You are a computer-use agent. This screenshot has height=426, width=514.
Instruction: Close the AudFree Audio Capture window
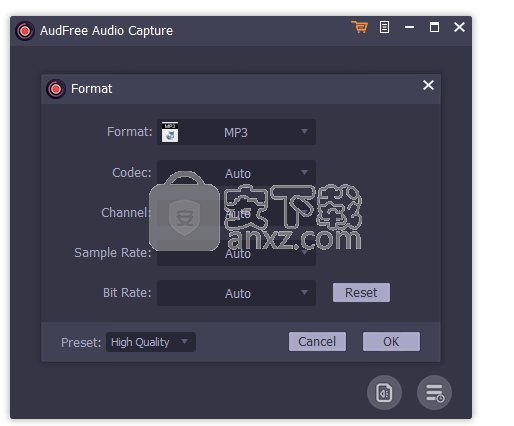pos(459,27)
